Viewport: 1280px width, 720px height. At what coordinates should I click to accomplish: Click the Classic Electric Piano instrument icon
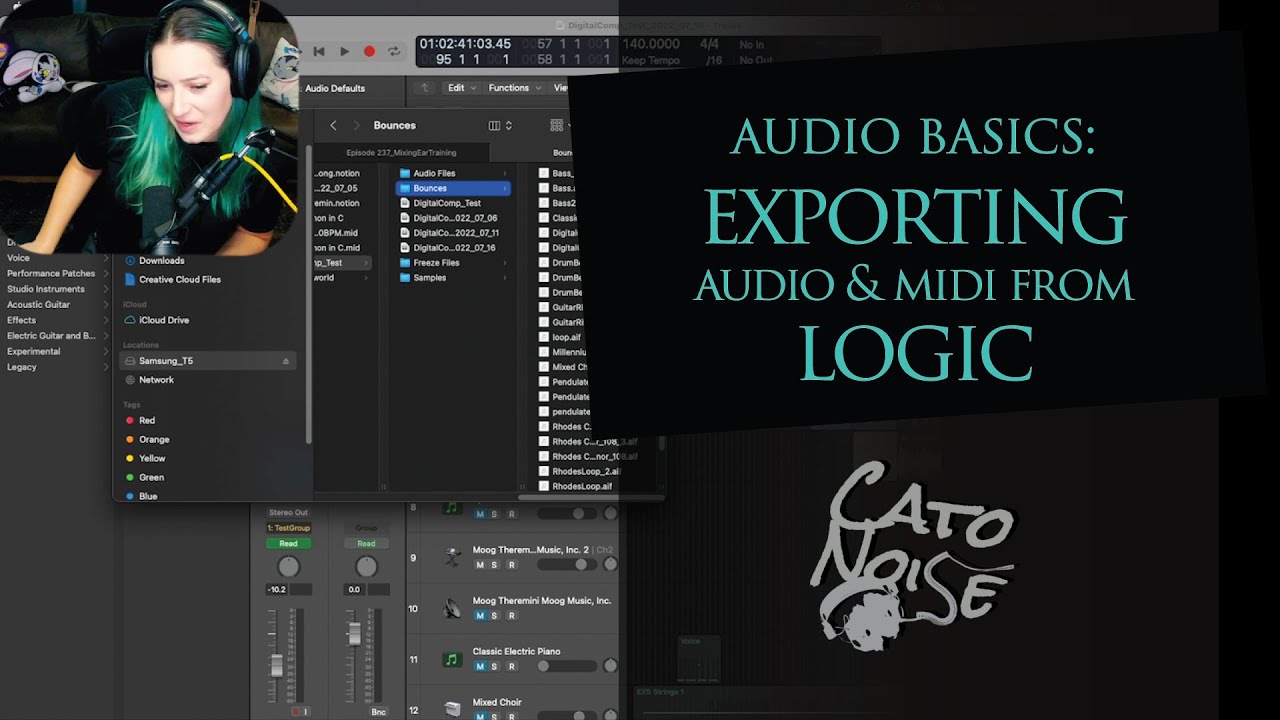click(x=451, y=660)
